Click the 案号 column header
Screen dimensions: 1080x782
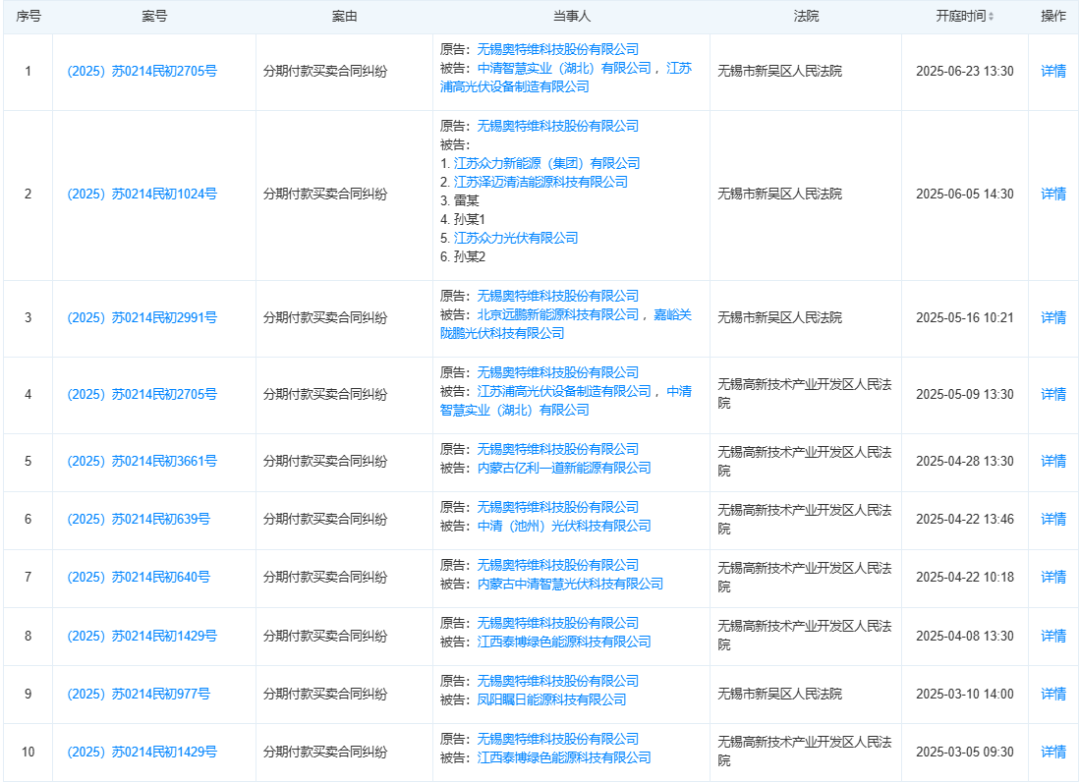pos(154,17)
